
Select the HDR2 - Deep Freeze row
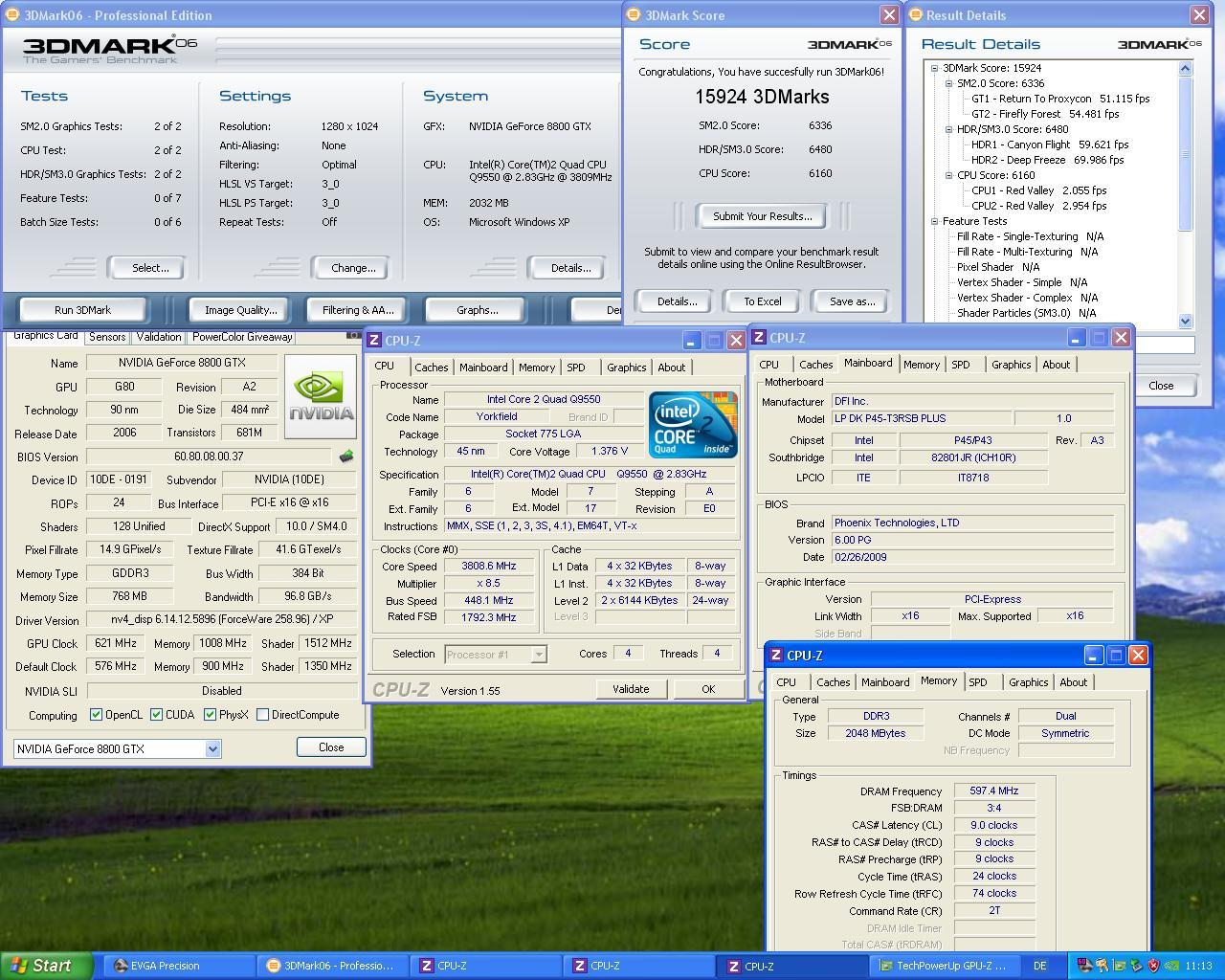coord(1047,160)
